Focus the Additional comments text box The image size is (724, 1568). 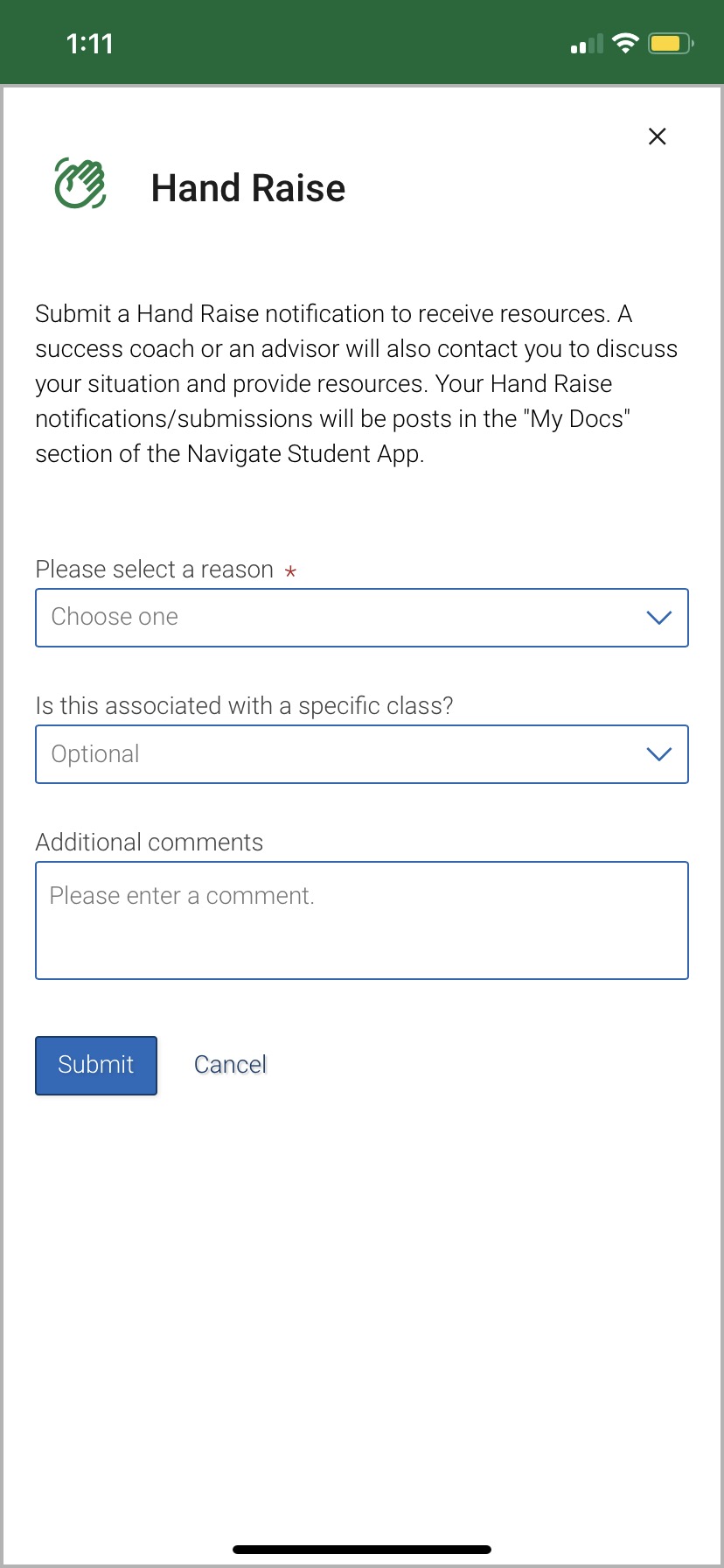click(362, 920)
